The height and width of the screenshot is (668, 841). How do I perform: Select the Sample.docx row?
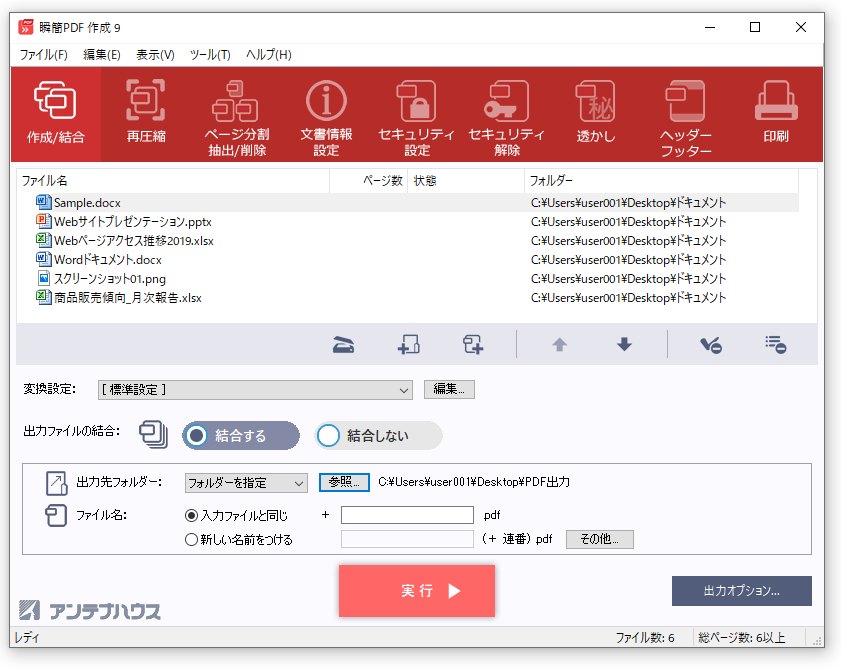pyautogui.click(x=408, y=203)
